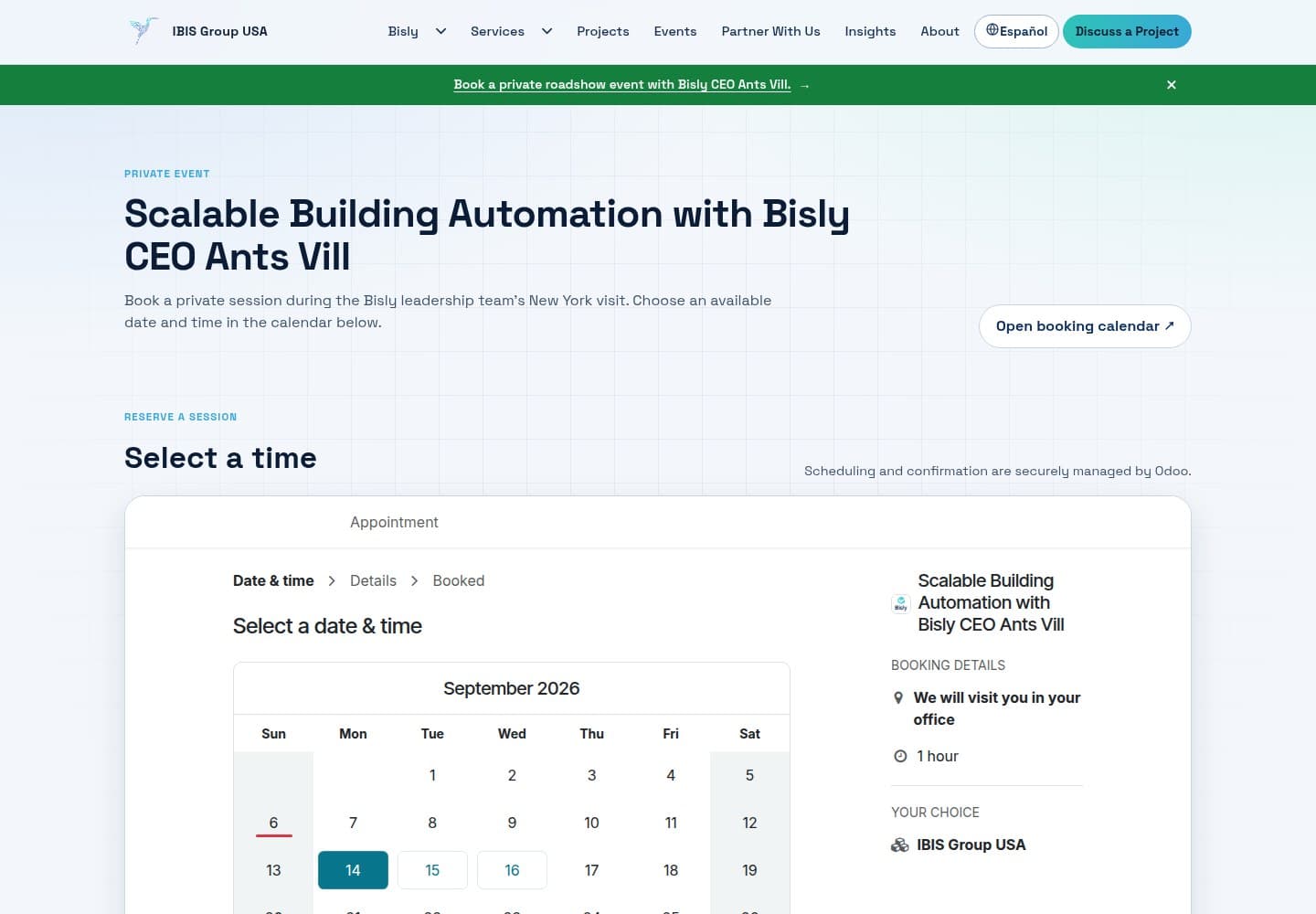Click Discuss a Project button
1316x914 pixels.
pyautogui.click(x=1127, y=31)
